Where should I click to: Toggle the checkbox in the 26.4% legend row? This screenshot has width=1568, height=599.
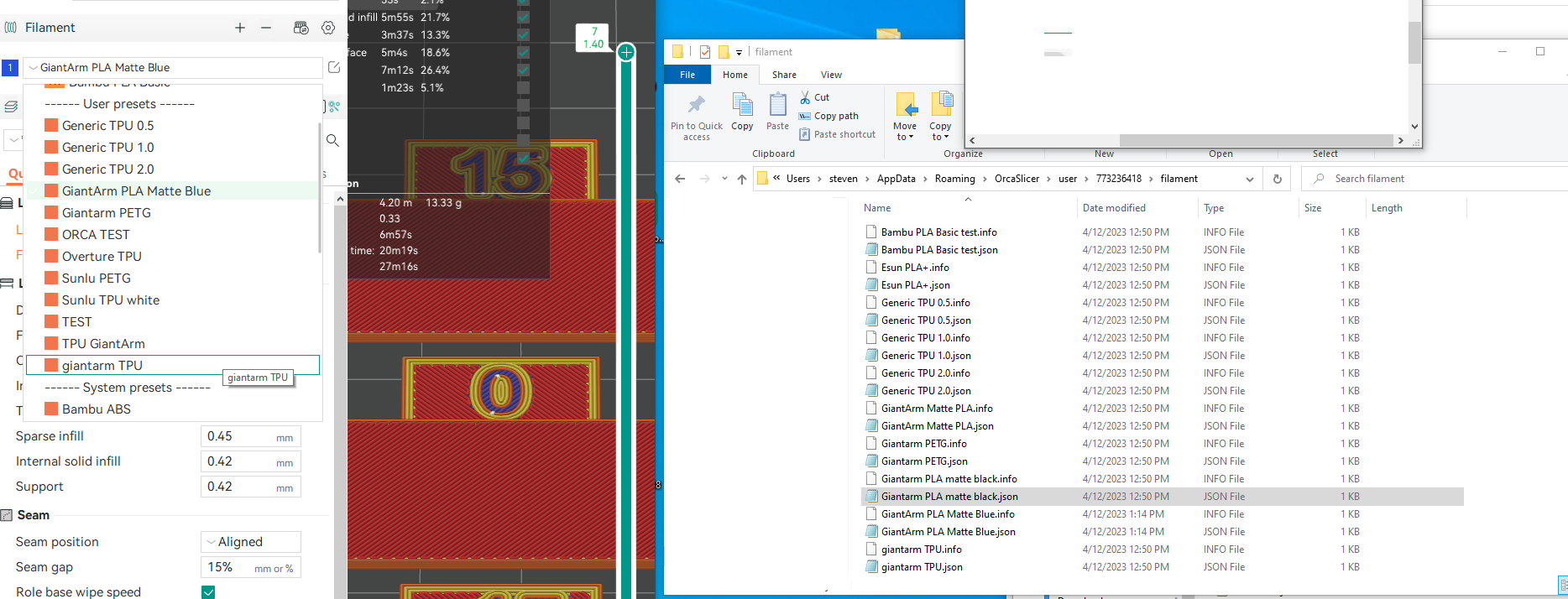click(523, 70)
